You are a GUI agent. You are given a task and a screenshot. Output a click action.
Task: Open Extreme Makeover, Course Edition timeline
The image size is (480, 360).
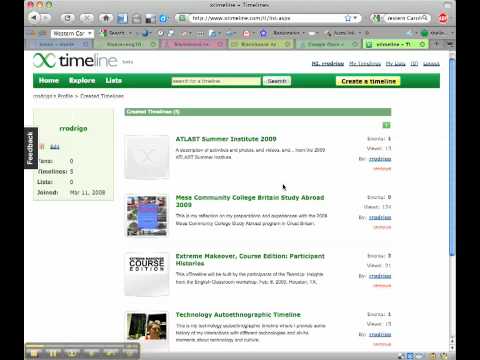pyautogui.click(x=250, y=260)
